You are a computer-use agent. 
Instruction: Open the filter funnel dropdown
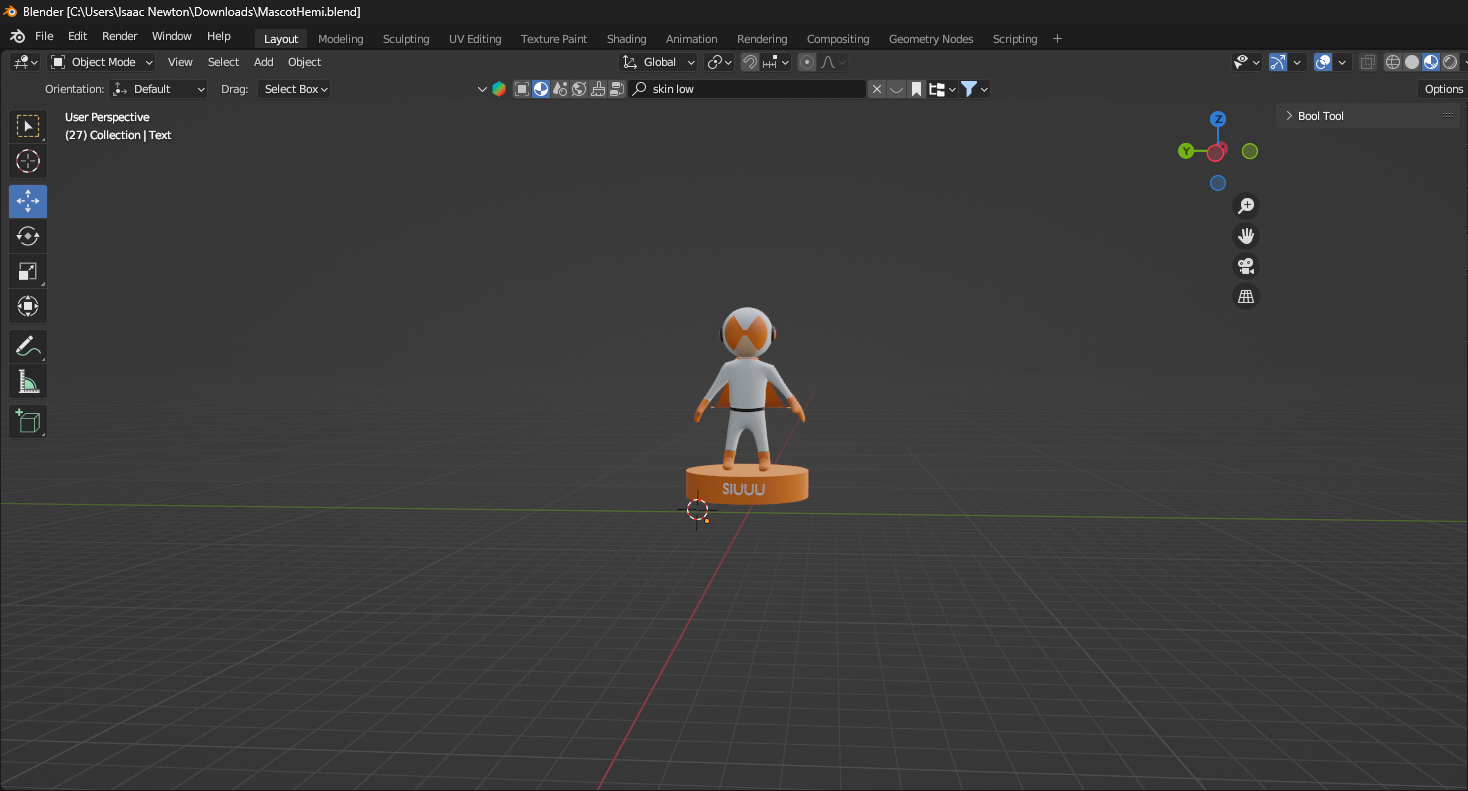[x=974, y=89]
